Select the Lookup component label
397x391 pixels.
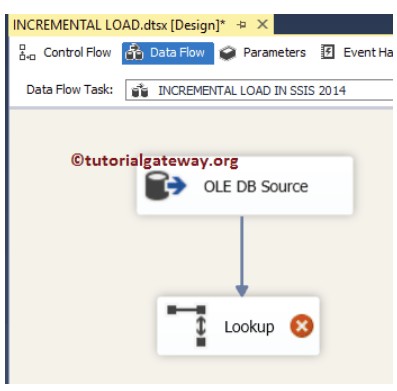pos(249,327)
